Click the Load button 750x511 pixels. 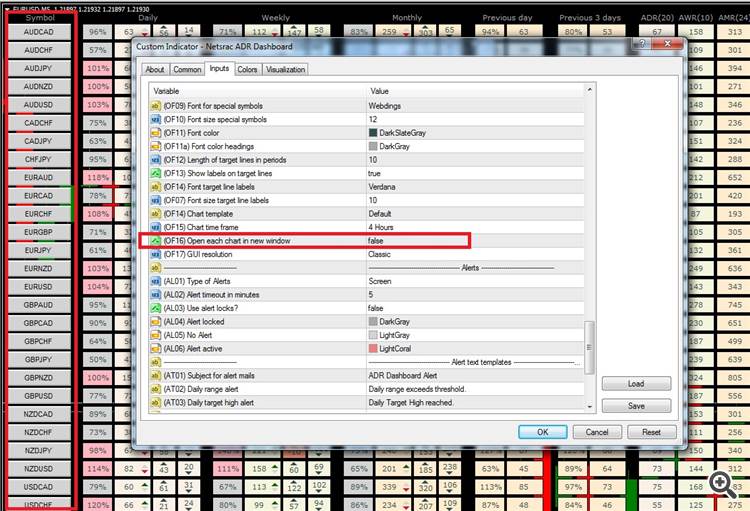pyautogui.click(x=636, y=384)
